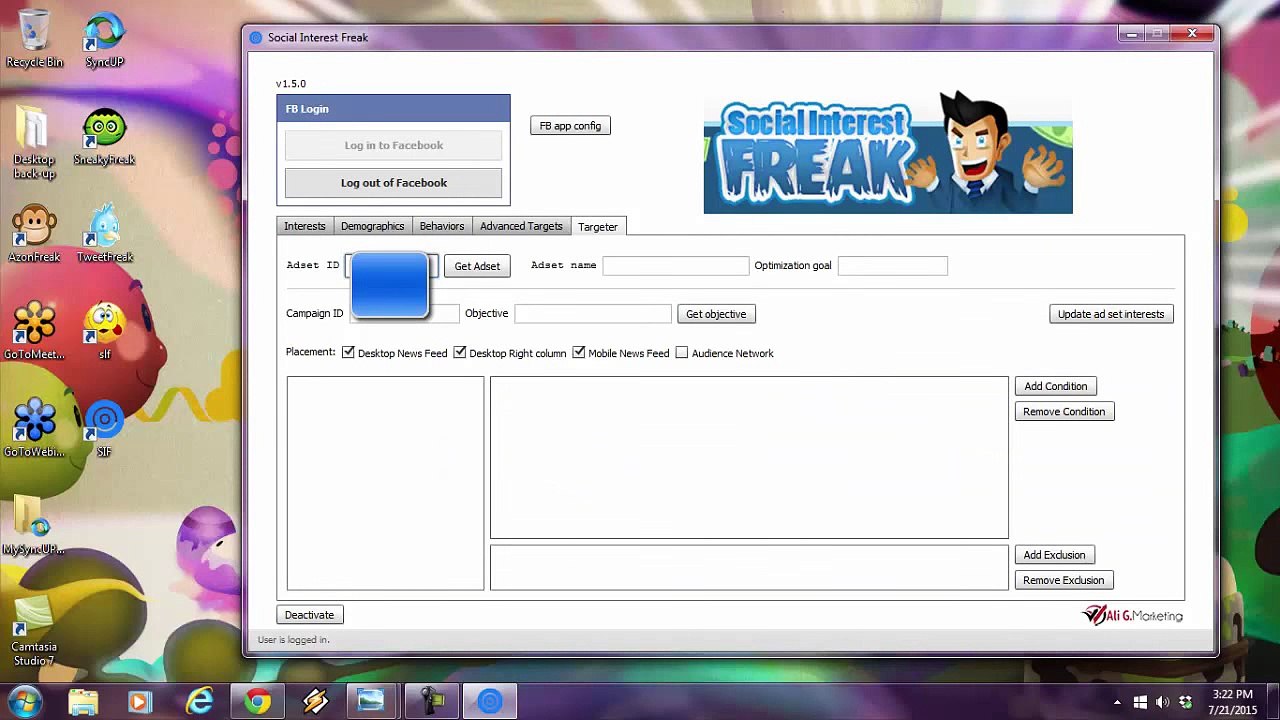1280x720 pixels.
Task: Open the GoToWebinar desktop shortcut
Action: (34, 429)
